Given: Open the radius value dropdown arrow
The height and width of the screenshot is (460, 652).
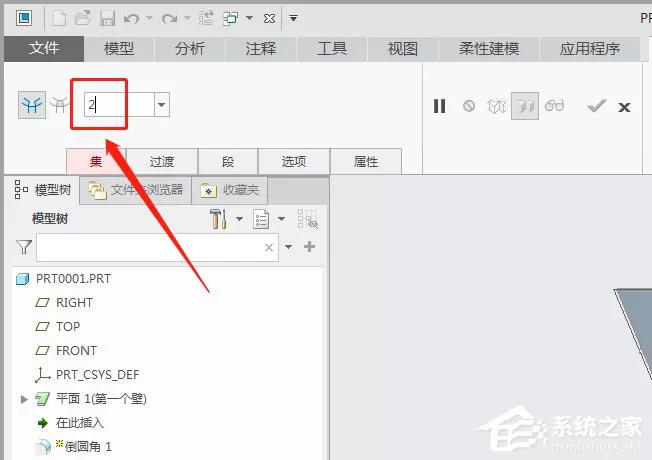Looking at the screenshot, I should (x=162, y=105).
